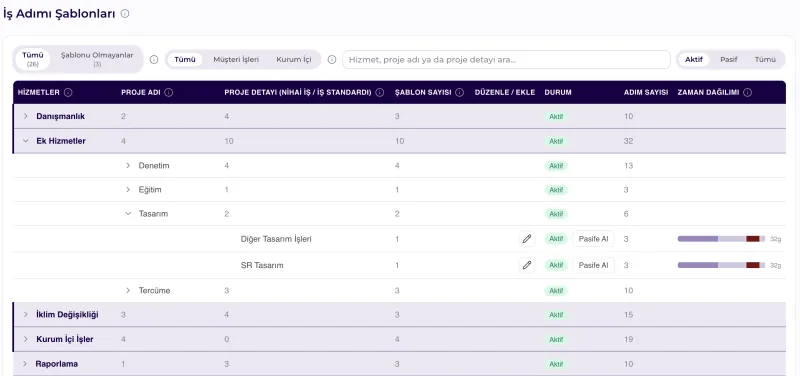
Task: Edit Diğer Tasarım İşleri with pencil icon
Action: tap(527, 239)
